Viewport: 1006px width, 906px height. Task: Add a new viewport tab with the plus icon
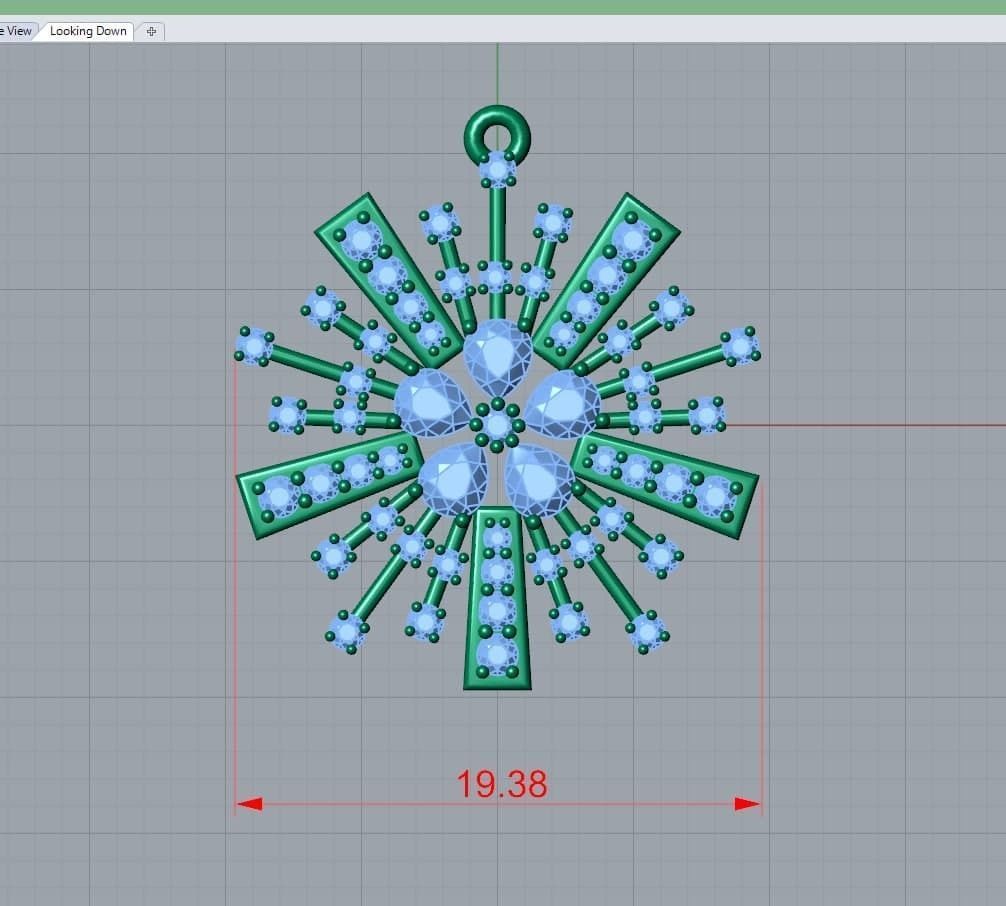[x=151, y=31]
